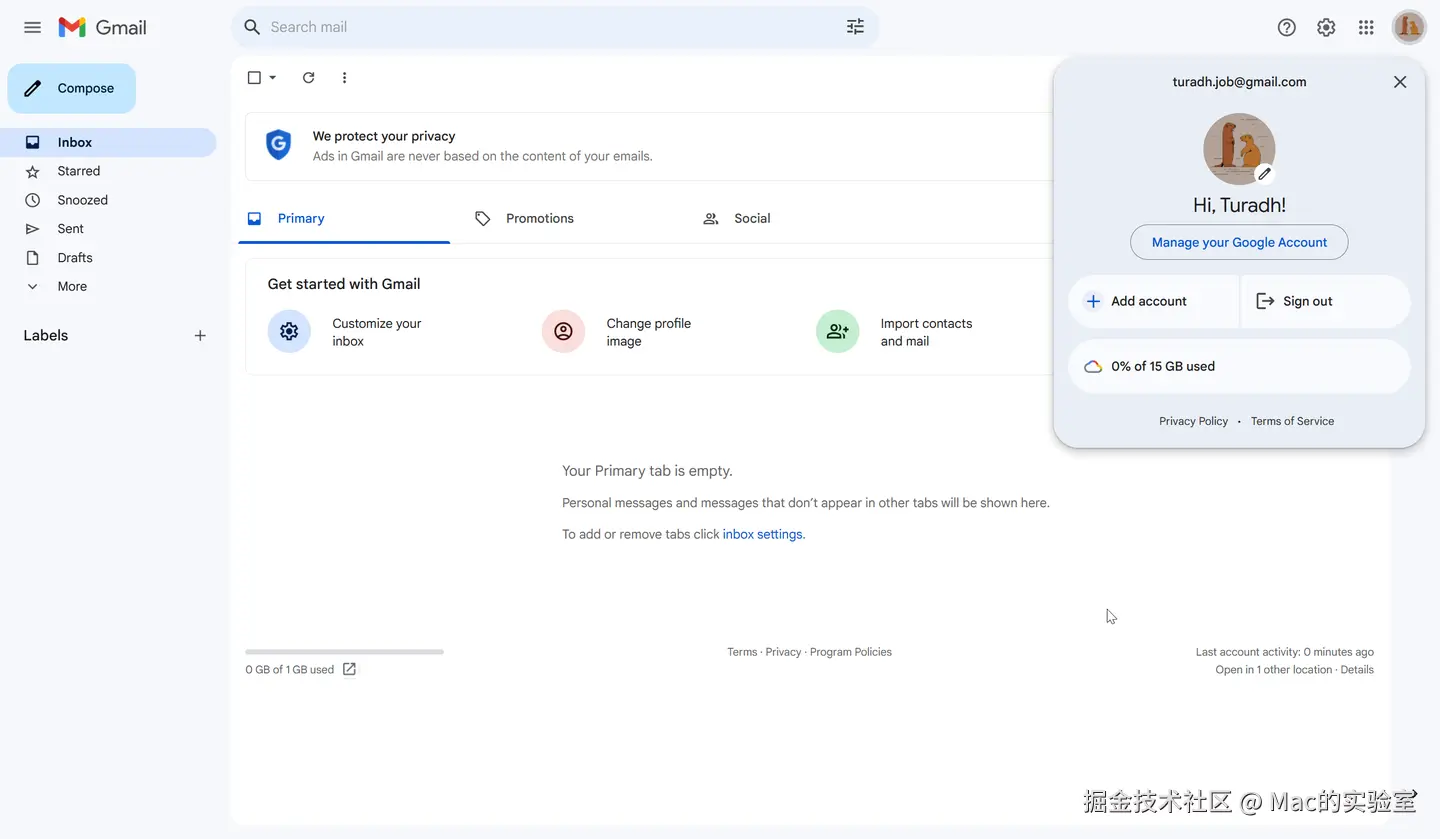Open storage manager external link icon
Screen dimensions: 1440x839
tap(349, 669)
